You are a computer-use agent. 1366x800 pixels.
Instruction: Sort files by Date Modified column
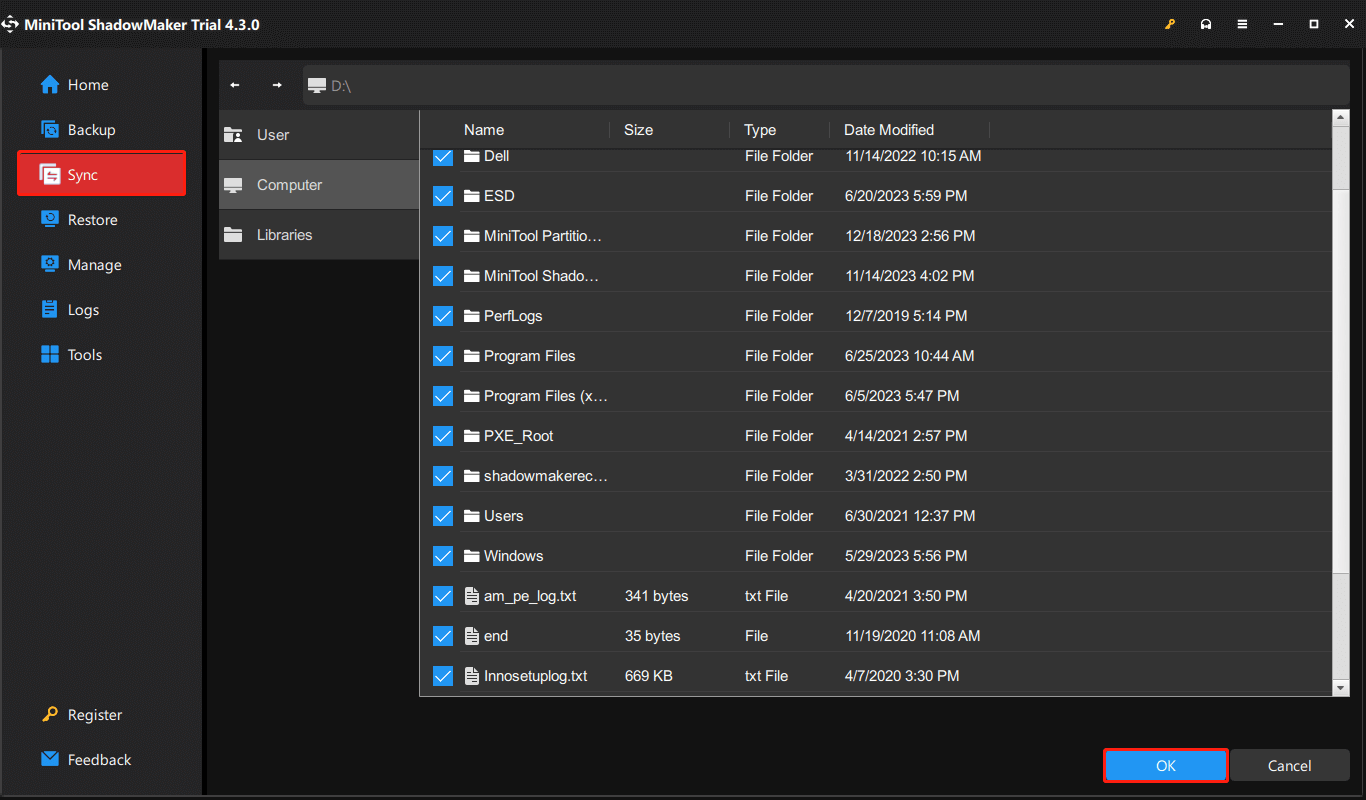pyautogui.click(x=888, y=129)
